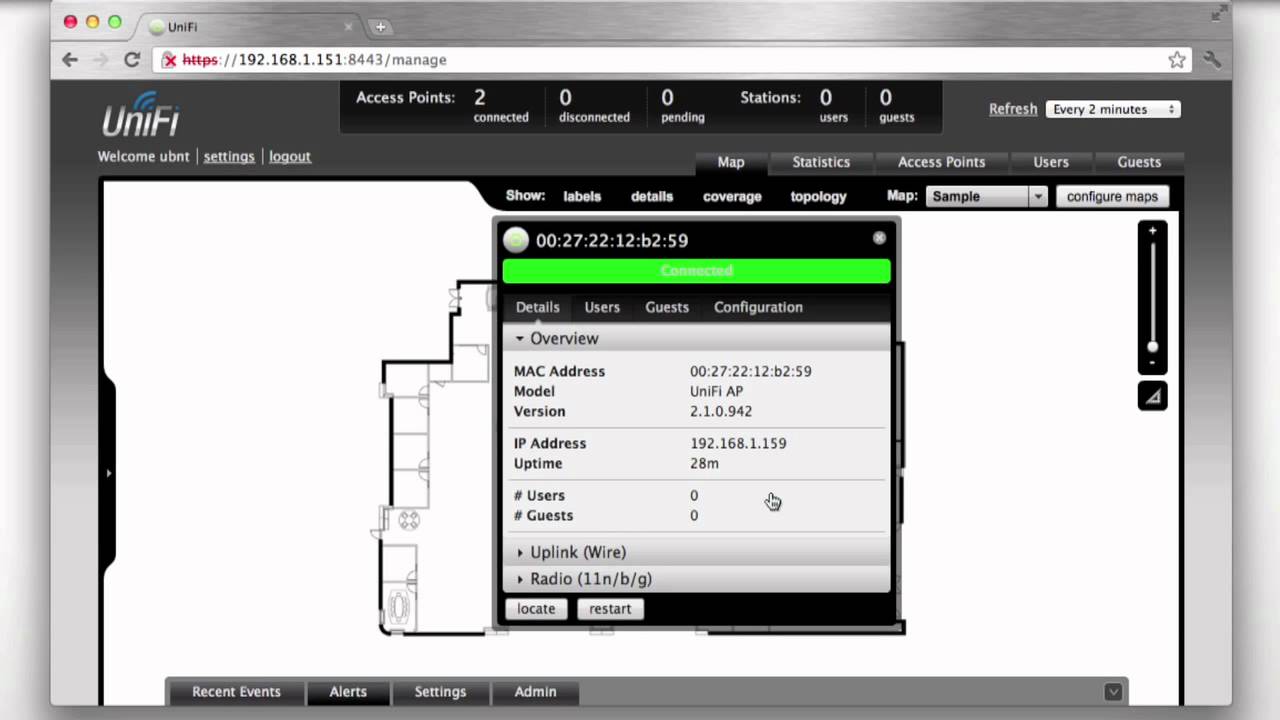Click the Refresh link

[1013, 109]
